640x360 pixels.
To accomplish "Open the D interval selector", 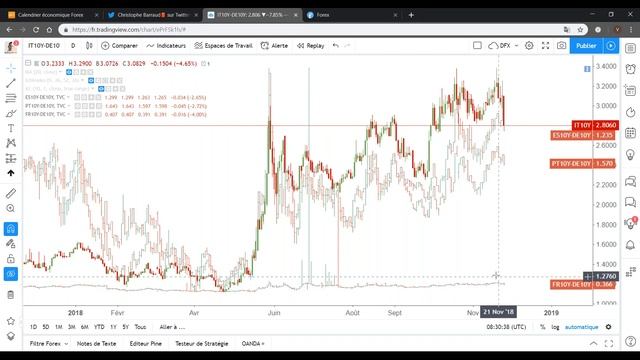I will (73, 46).
